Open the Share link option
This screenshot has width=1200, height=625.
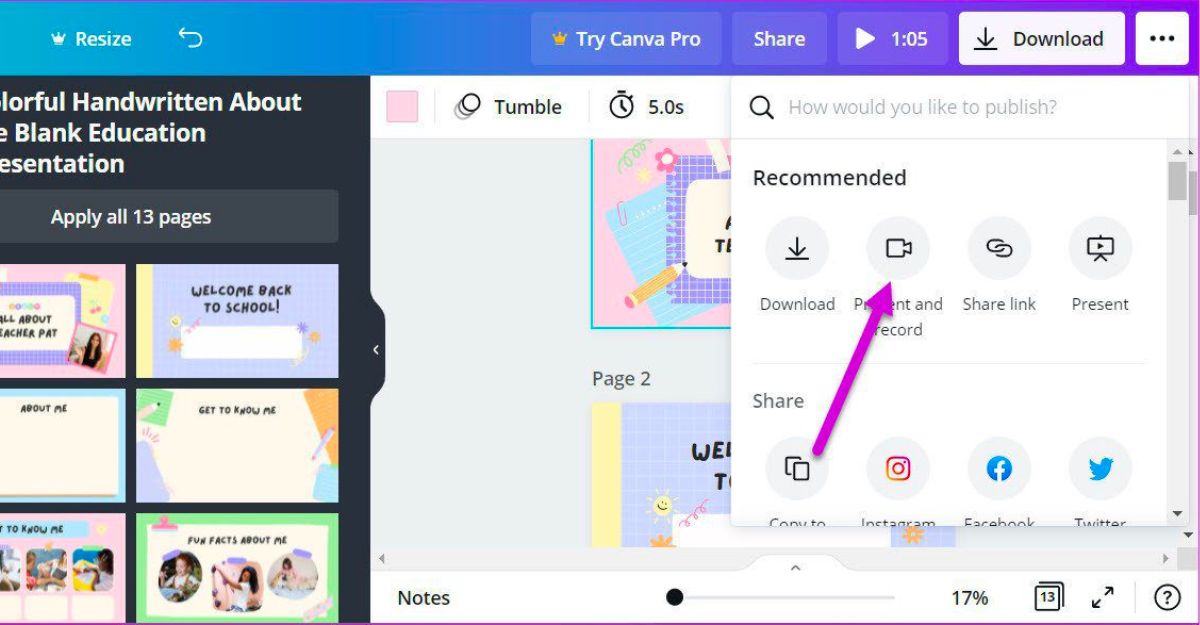point(999,248)
